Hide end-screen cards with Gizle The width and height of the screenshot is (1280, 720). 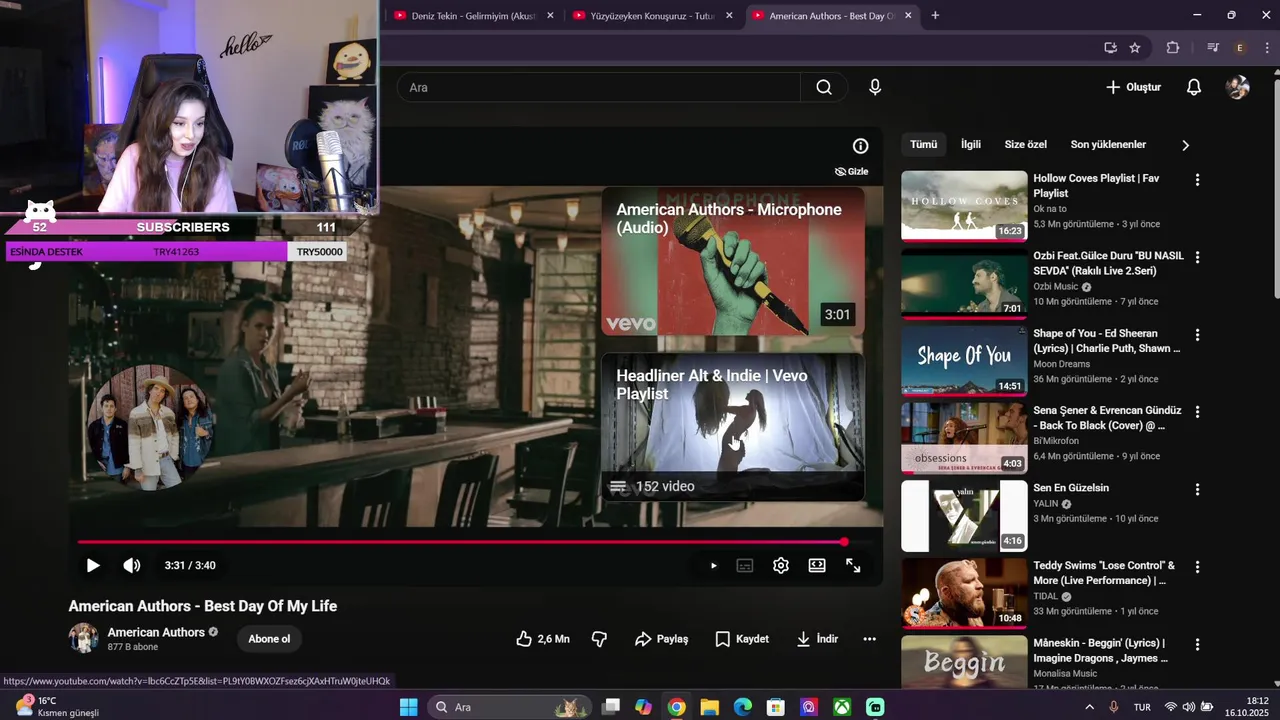851,171
